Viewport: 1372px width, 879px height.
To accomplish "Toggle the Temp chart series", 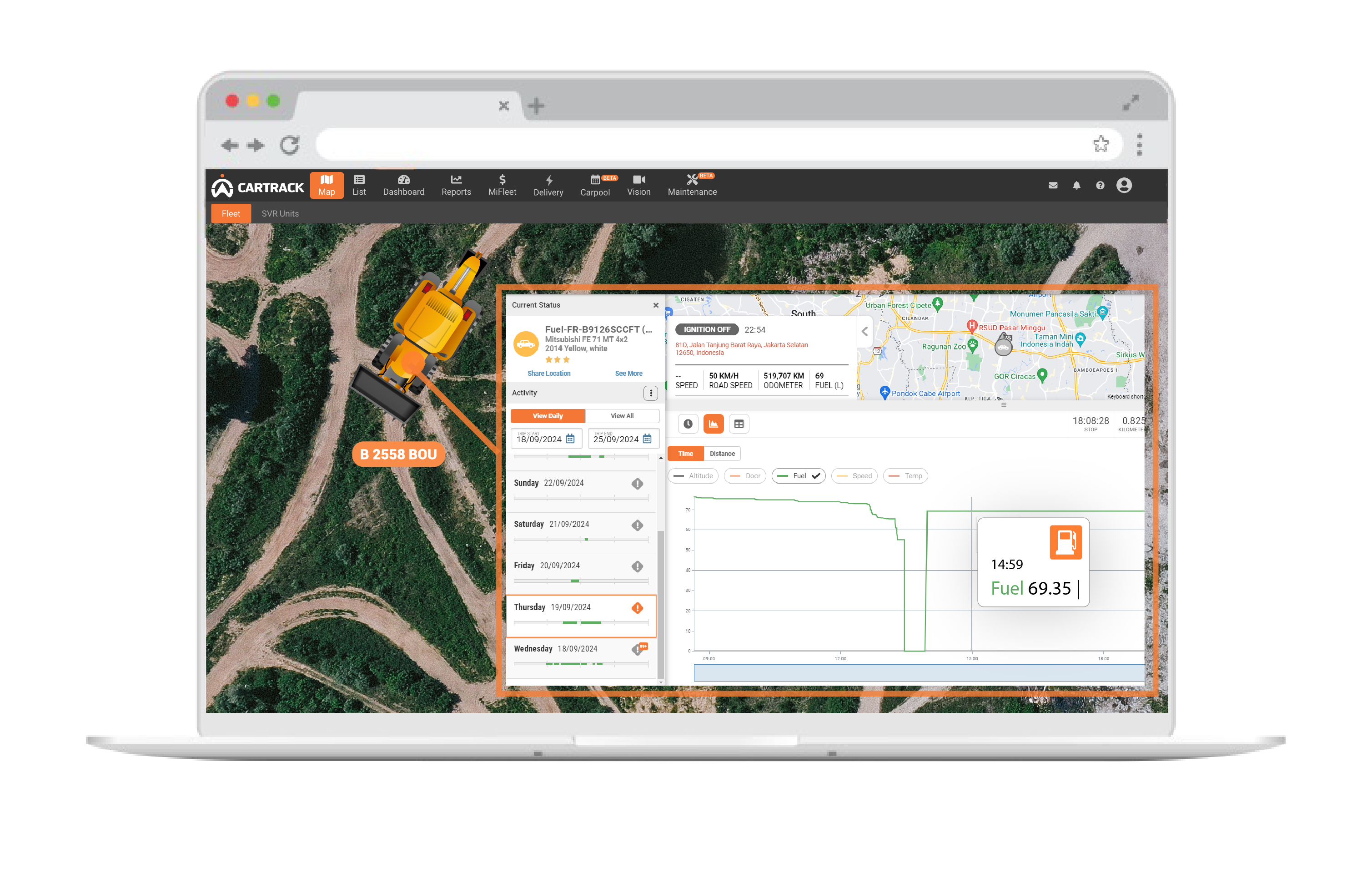I will (x=905, y=475).
